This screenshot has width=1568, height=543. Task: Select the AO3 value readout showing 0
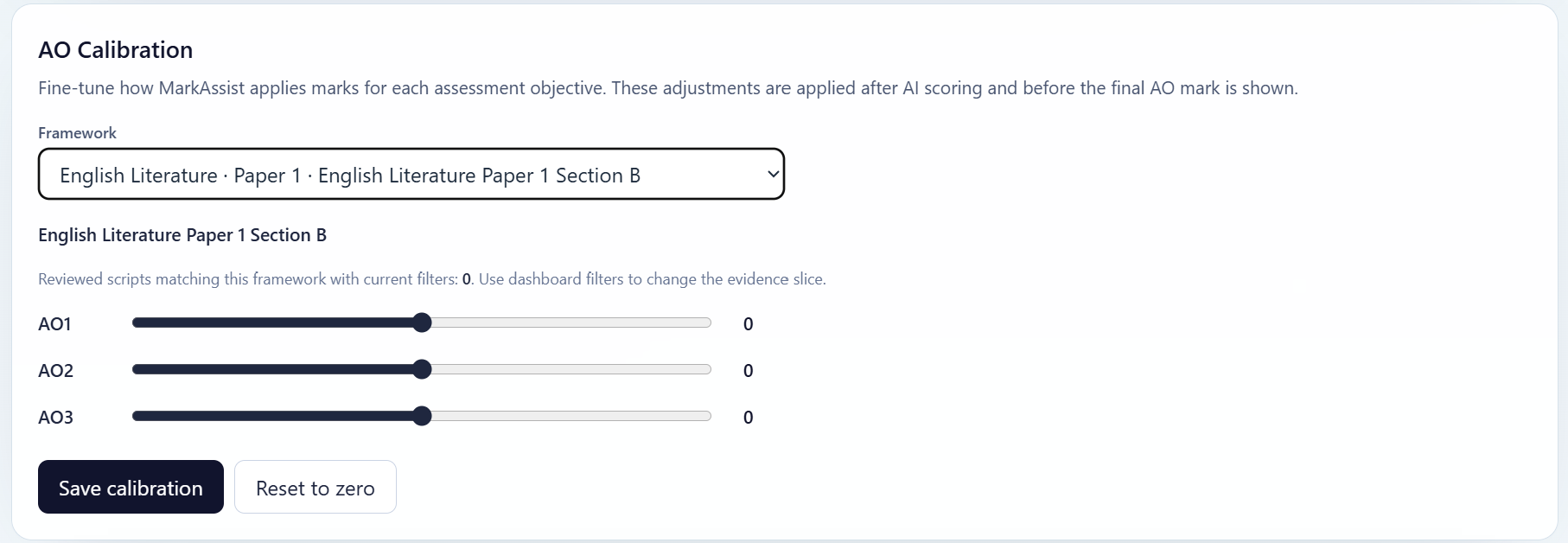tap(748, 417)
